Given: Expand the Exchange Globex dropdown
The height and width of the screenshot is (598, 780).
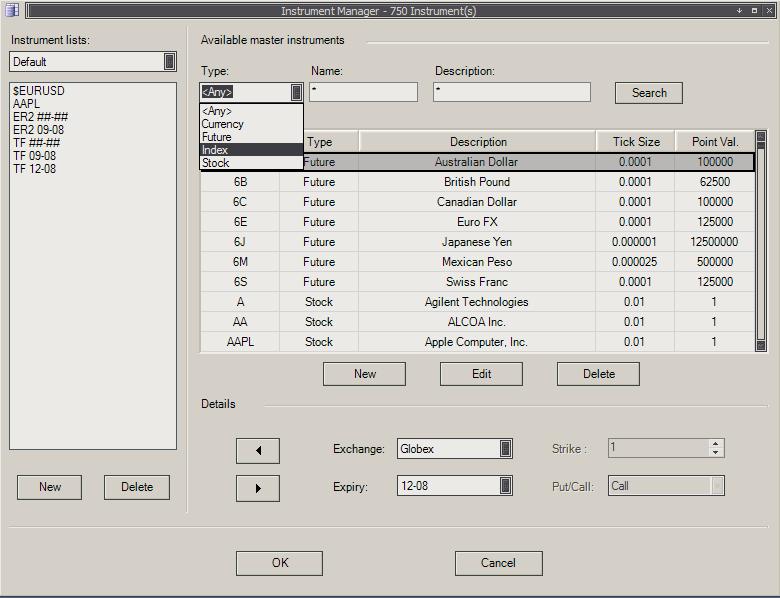Looking at the screenshot, I should (506, 449).
